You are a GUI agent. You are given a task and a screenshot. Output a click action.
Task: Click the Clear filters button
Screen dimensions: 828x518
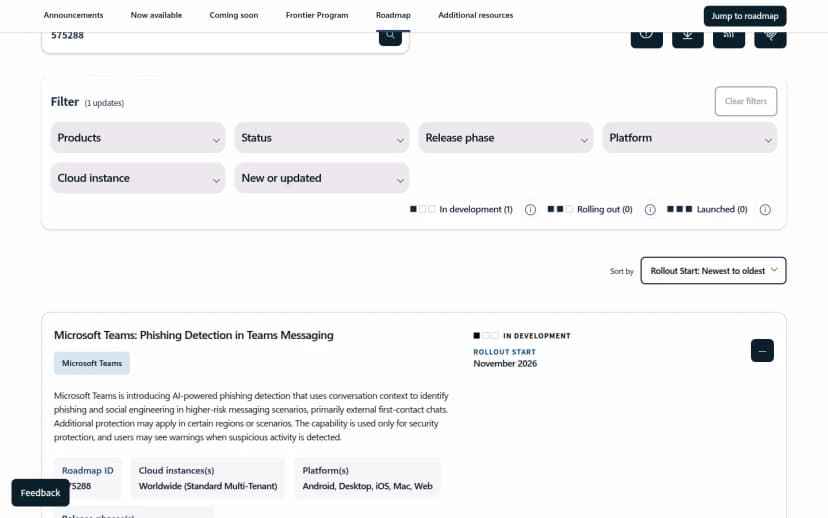[746, 101]
